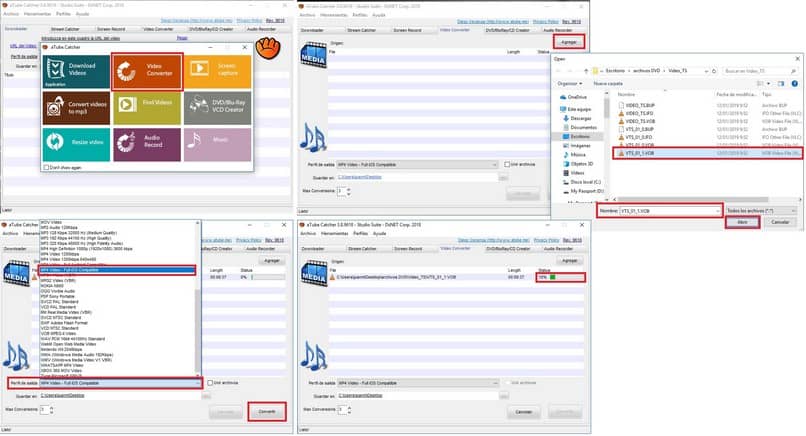The image size is (806, 436).
Task: Open the Resize video tile
Action: coord(76,144)
